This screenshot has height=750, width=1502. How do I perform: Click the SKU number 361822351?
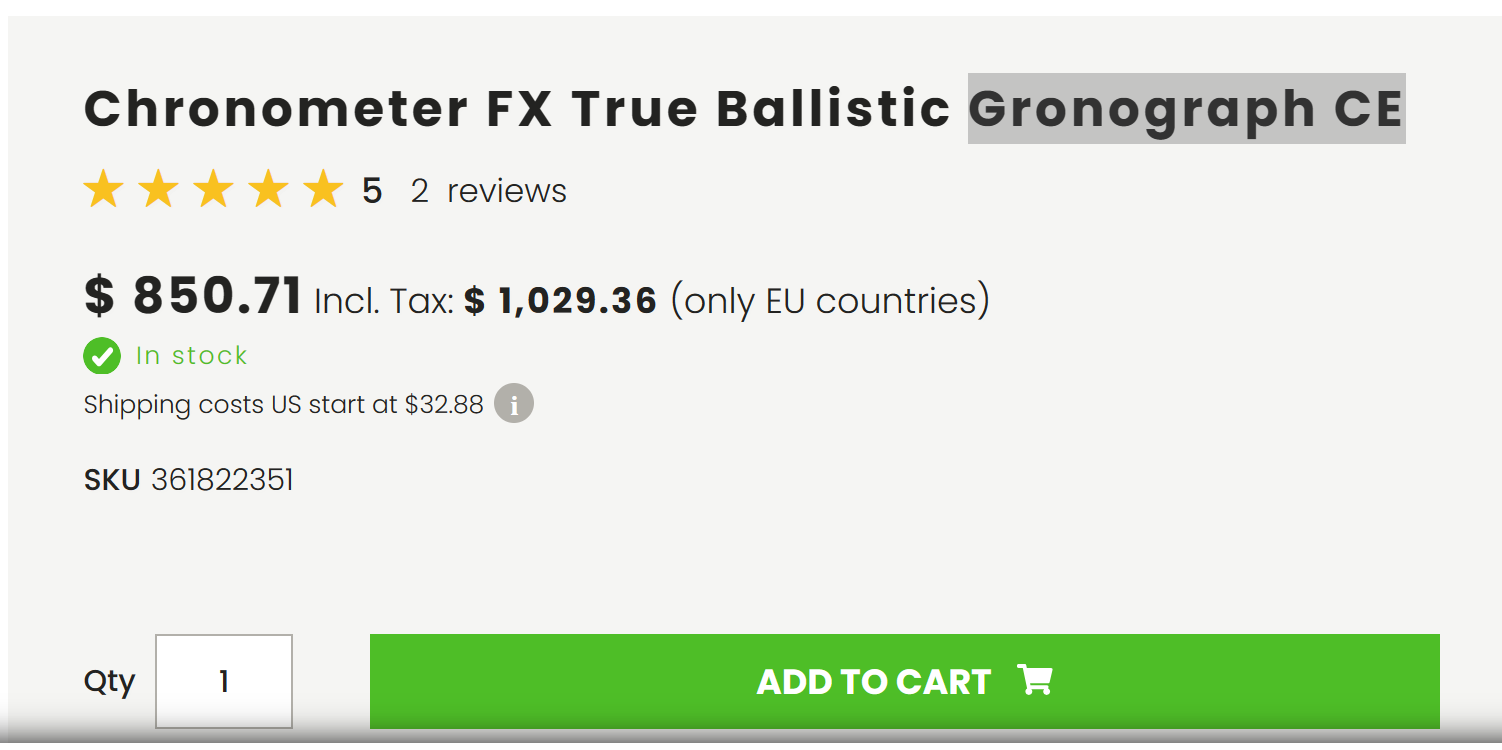click(222, 480)
